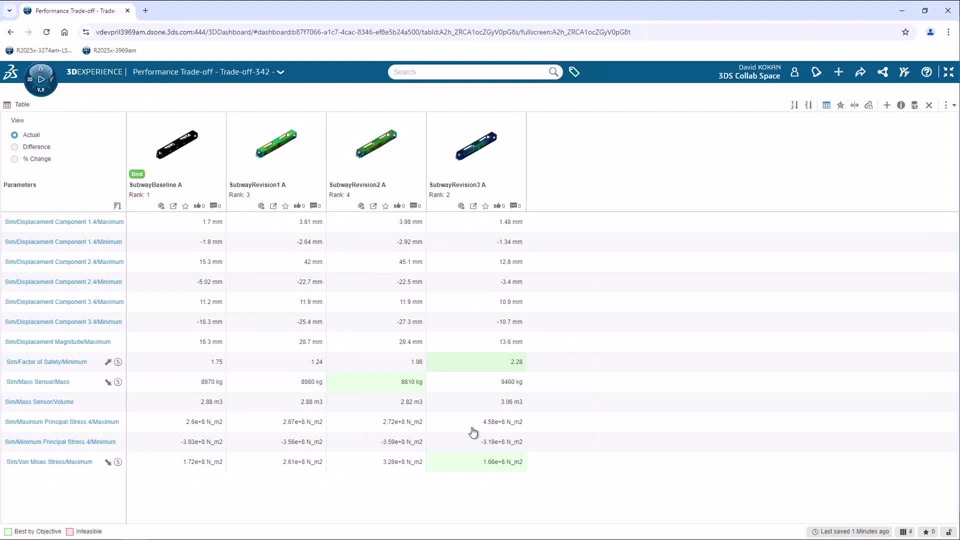Open the R2025x-3969am bookmark
The width and height of the screenshot is (960, 540).
109,50
